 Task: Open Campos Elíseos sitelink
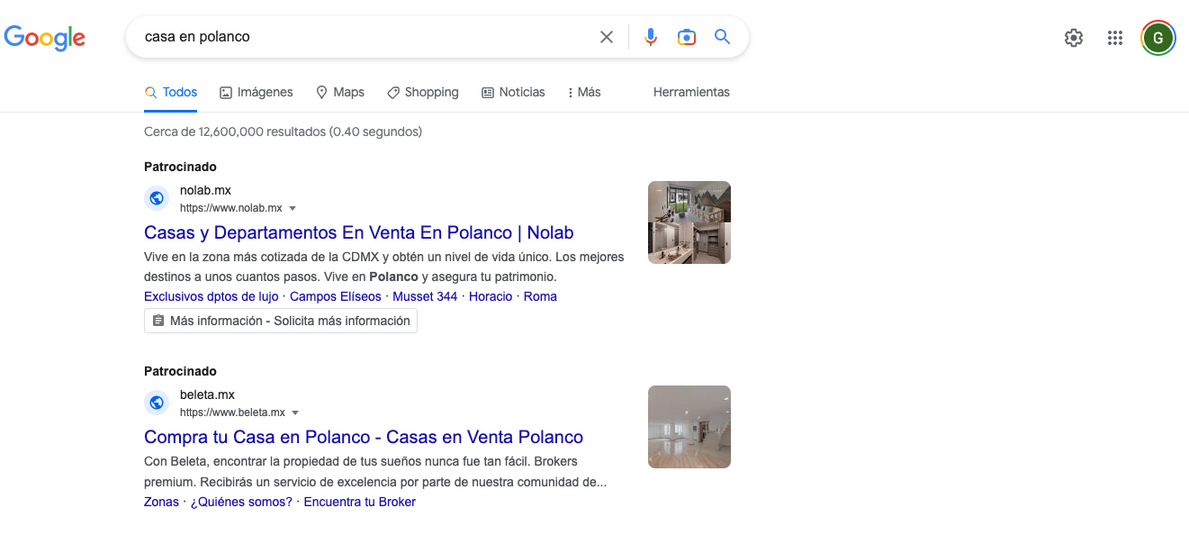point(336,296)
